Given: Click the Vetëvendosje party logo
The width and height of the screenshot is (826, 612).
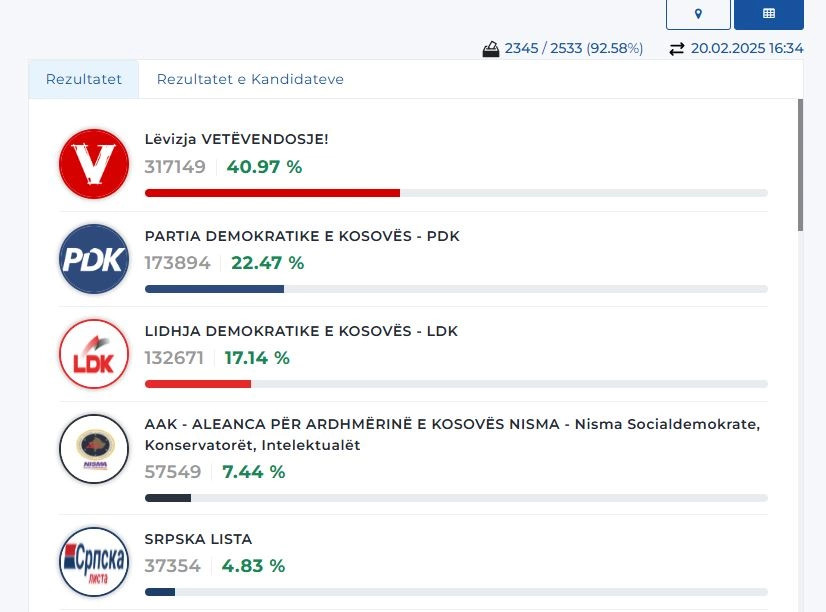Looking at the screenshot, I should point(94,164).
